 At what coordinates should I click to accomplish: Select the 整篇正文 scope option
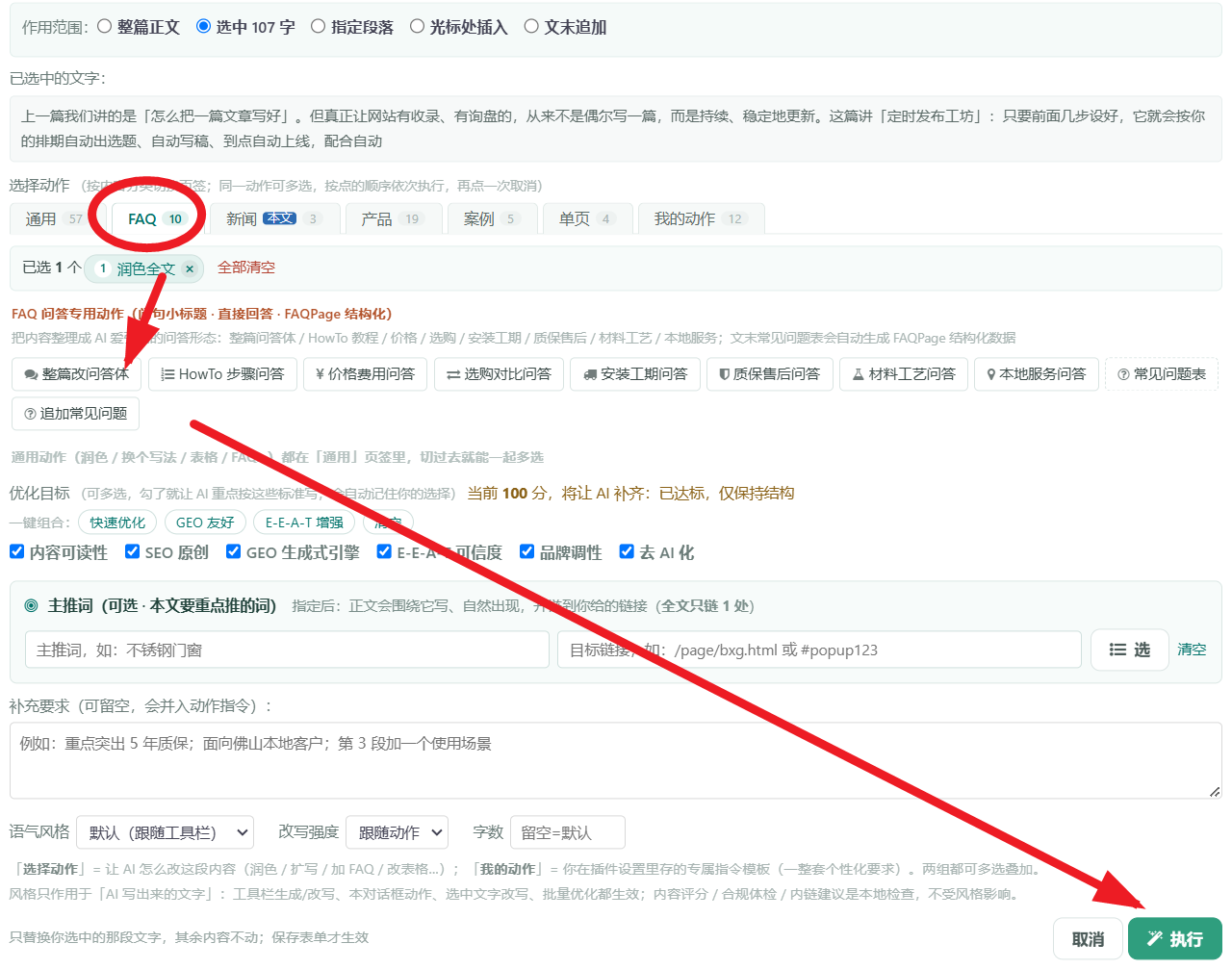[105, 27]
